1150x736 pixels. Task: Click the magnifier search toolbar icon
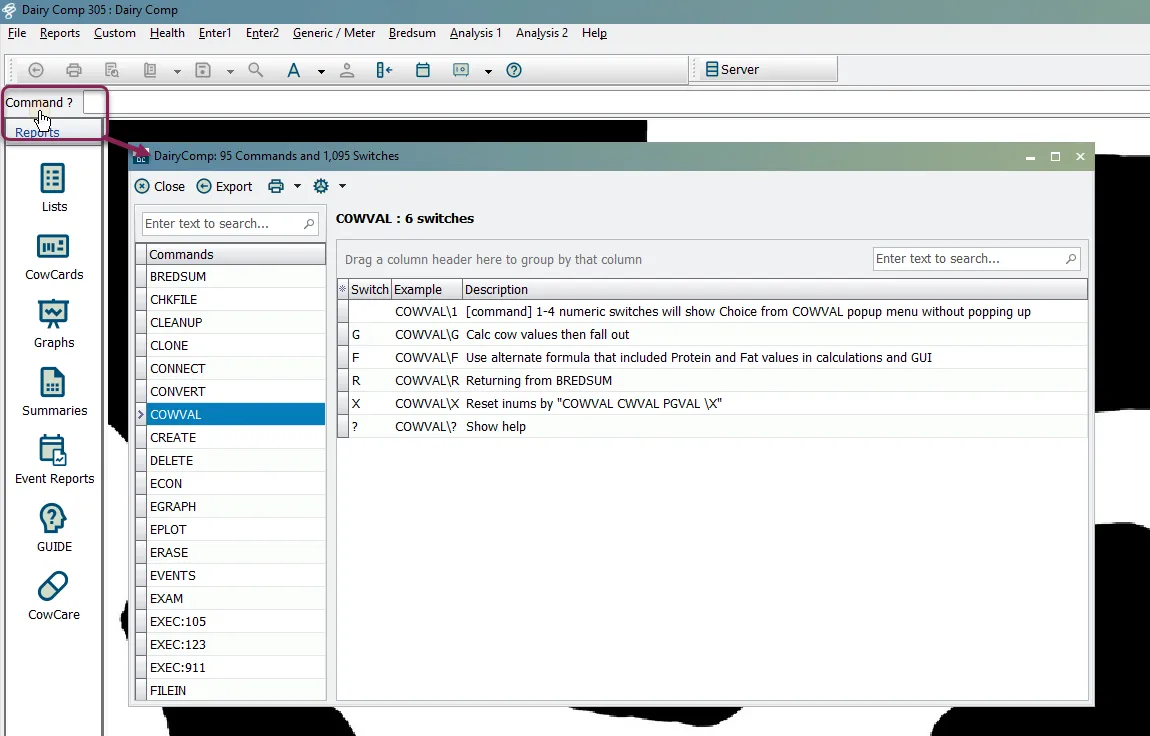tap(255, 70)
